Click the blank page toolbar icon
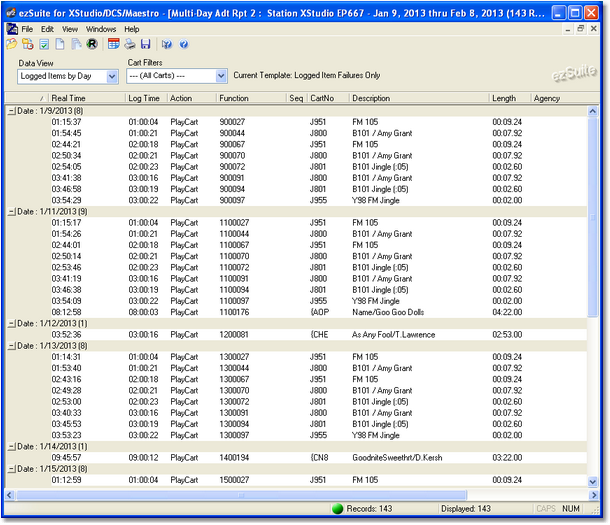 [x=60, y=44]
